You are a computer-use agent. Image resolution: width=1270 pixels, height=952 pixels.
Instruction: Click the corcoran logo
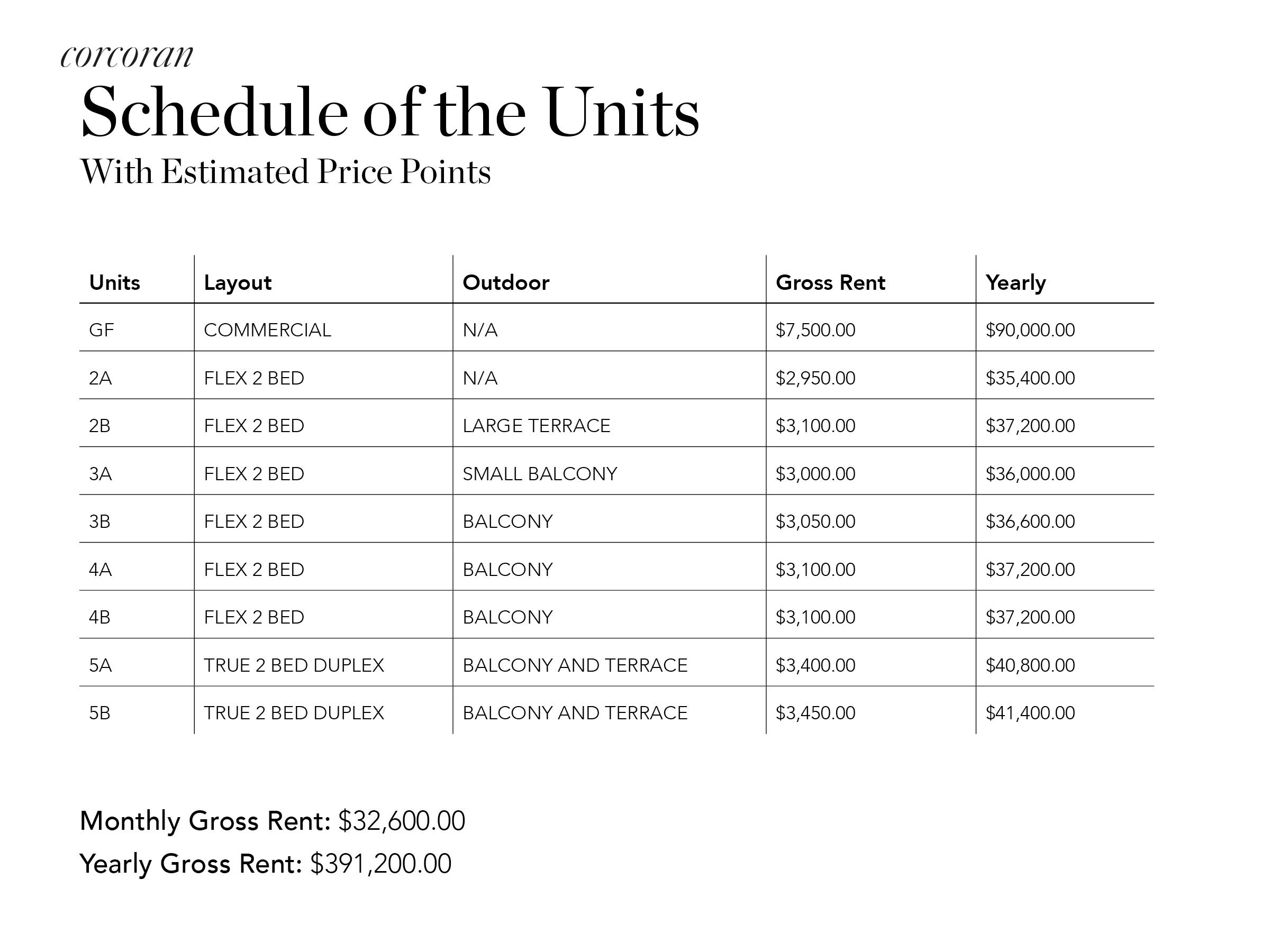(126, 56)
